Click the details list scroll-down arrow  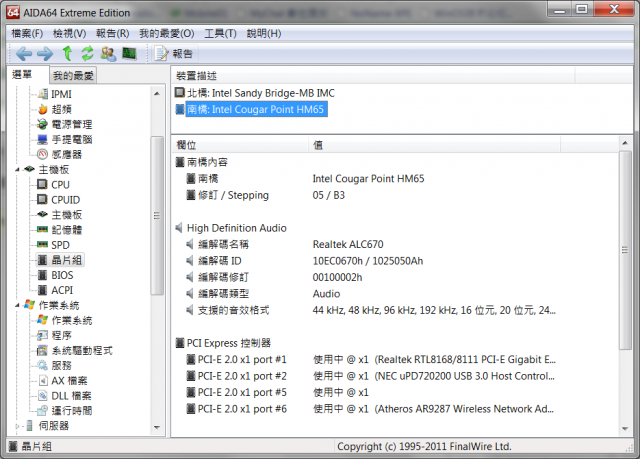point(625,429)
